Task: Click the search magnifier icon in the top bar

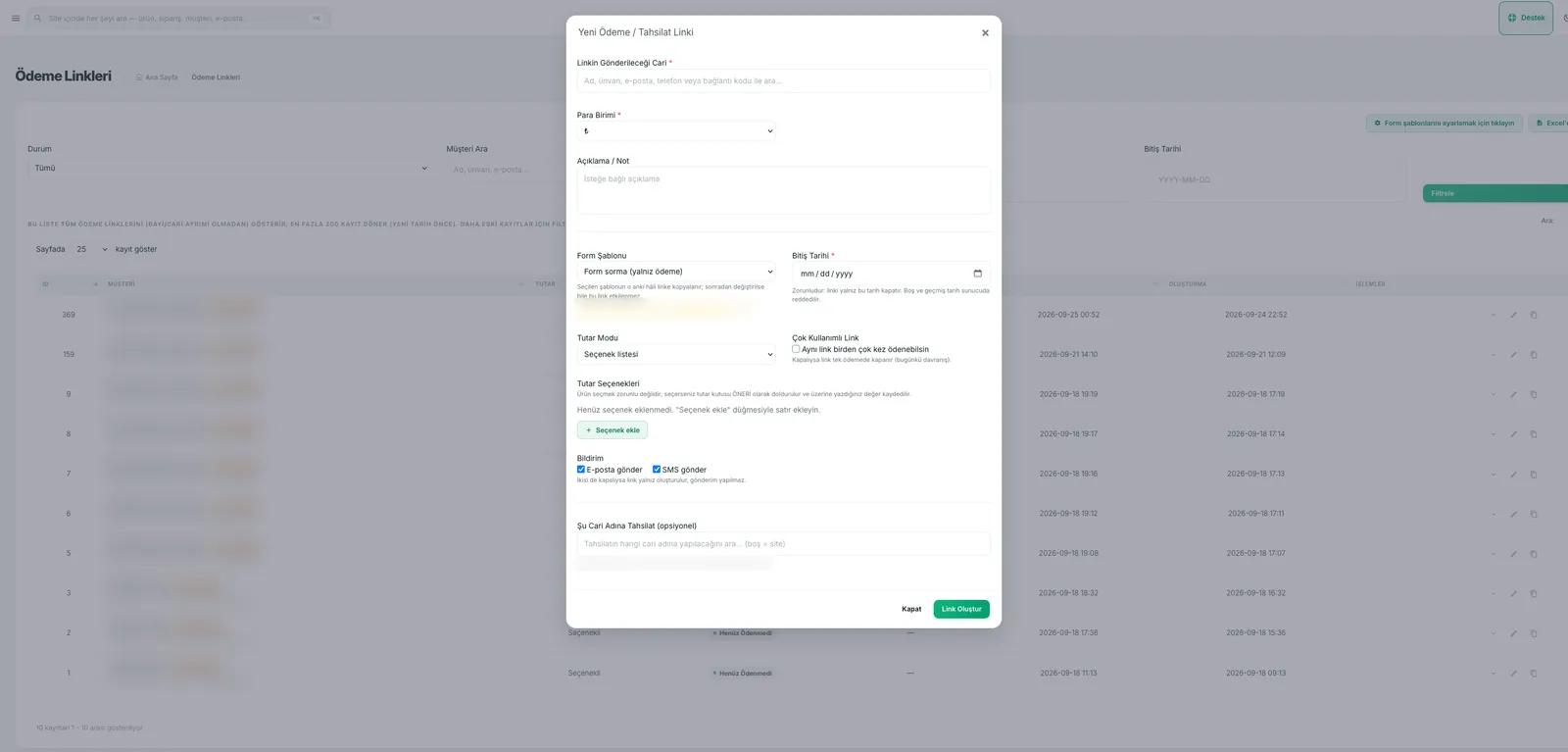Action: (x=38, y=18)
